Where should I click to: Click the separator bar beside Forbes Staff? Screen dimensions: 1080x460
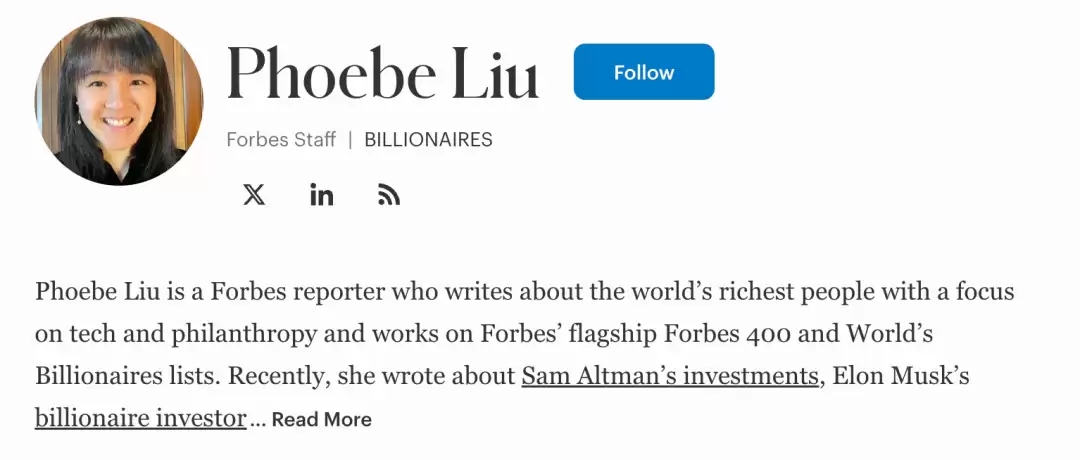click(x=350, y=140)
